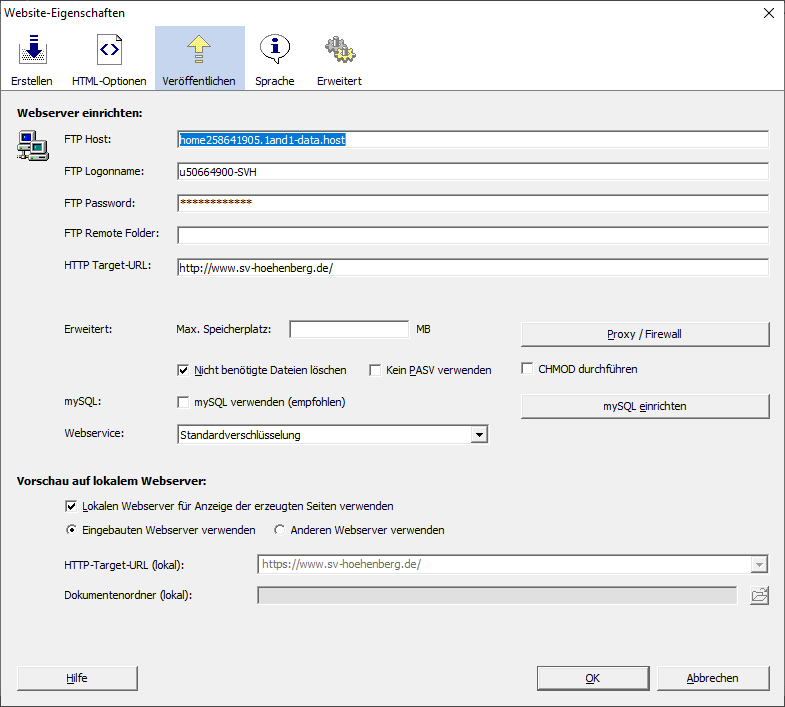Confirm the dialog with OK
This screenshot has width=785, height=707.
pyautogui.click(x=592, y=678)
